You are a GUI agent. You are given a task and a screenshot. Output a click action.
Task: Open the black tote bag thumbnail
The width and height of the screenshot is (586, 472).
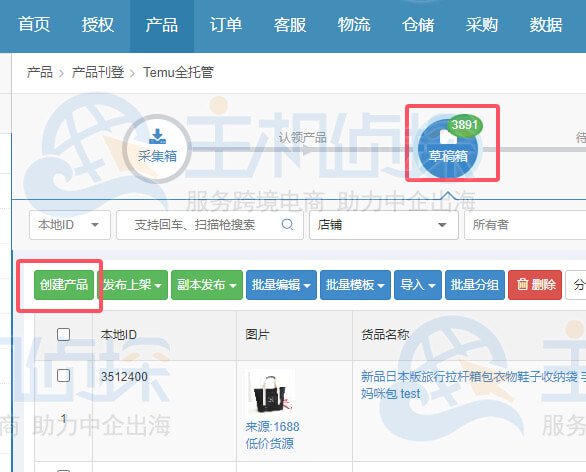pos(270,392)
